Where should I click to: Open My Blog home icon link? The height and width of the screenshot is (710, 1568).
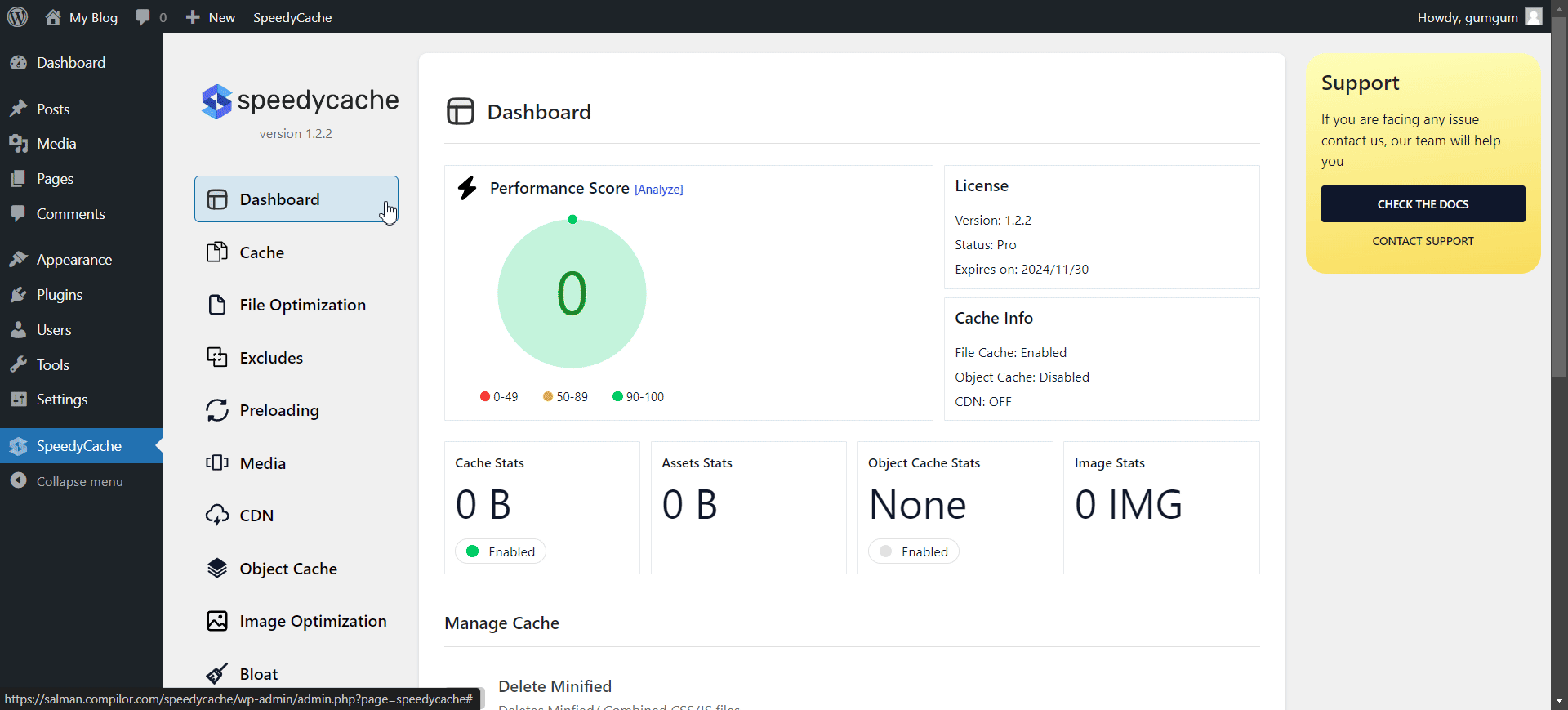(x=53, y=17)
